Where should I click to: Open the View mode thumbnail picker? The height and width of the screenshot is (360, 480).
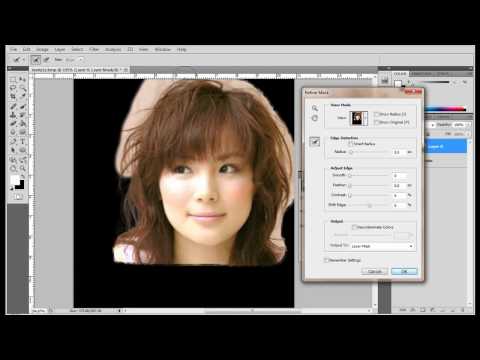[x=359, y=118]
